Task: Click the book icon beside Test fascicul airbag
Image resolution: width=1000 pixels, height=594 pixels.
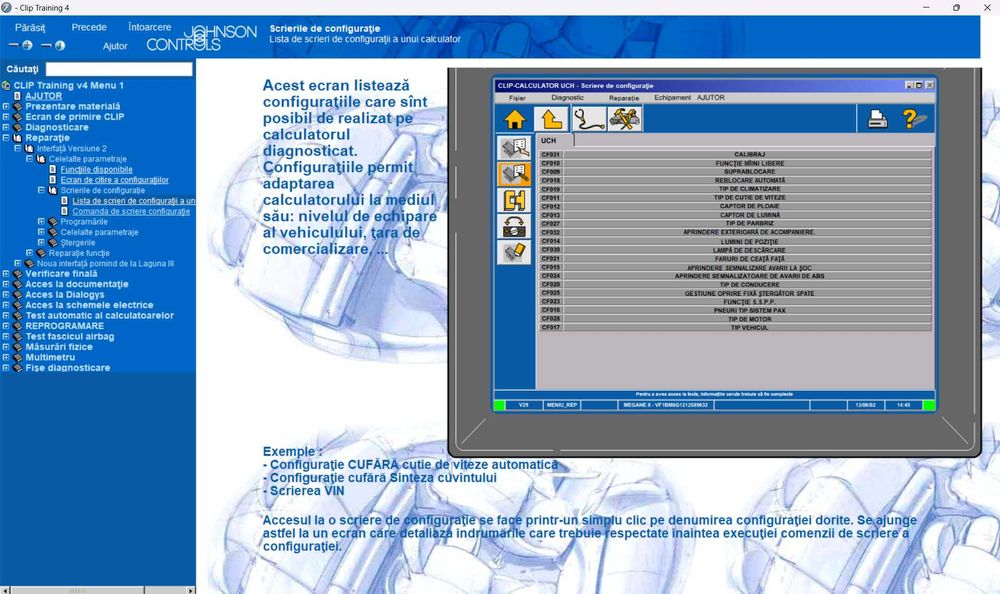Action: click(17, 336)
